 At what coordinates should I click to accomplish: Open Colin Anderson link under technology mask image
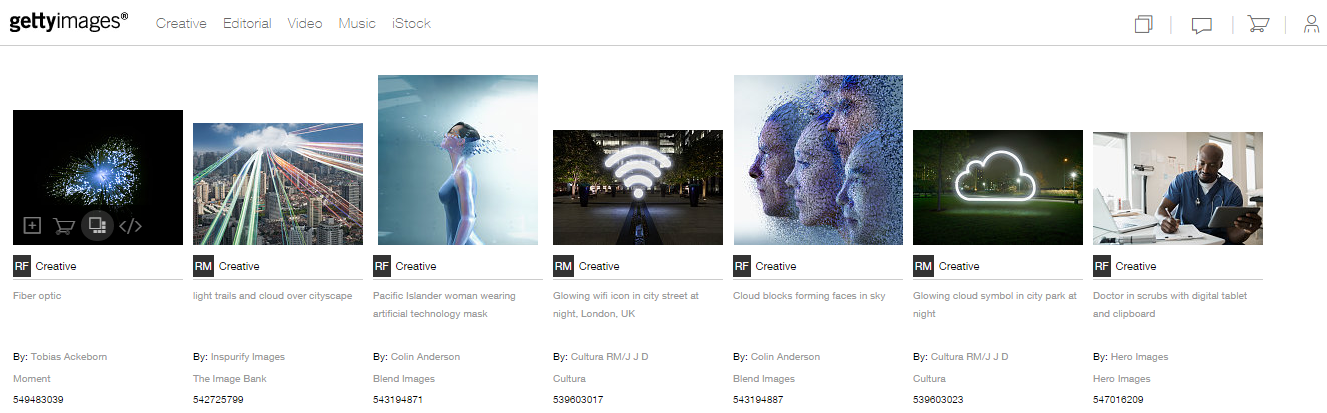(x=426, y=357)
